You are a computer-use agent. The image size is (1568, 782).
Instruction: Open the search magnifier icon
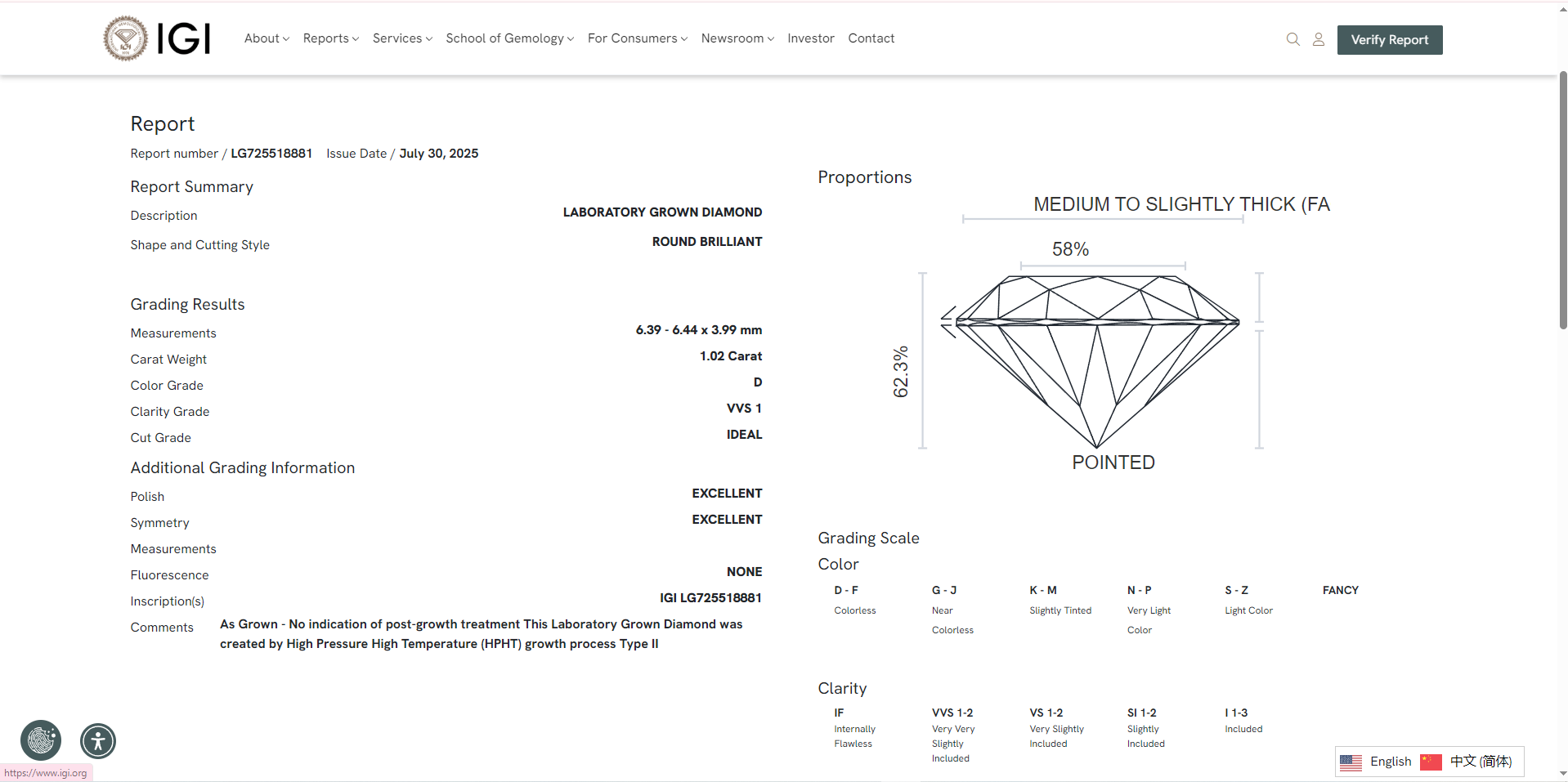1292,39
